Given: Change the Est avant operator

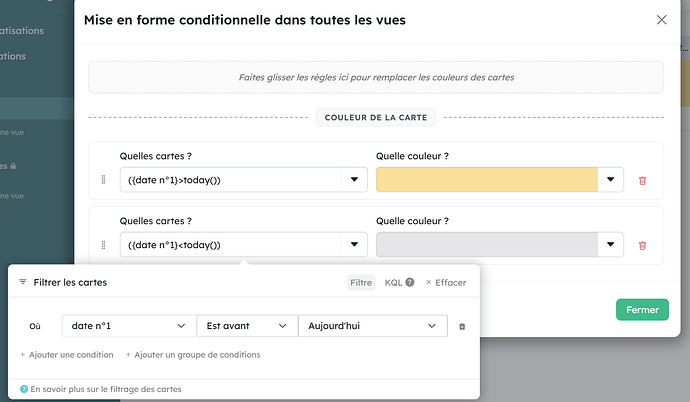Looking at the screenshot, I should point(246,326).
